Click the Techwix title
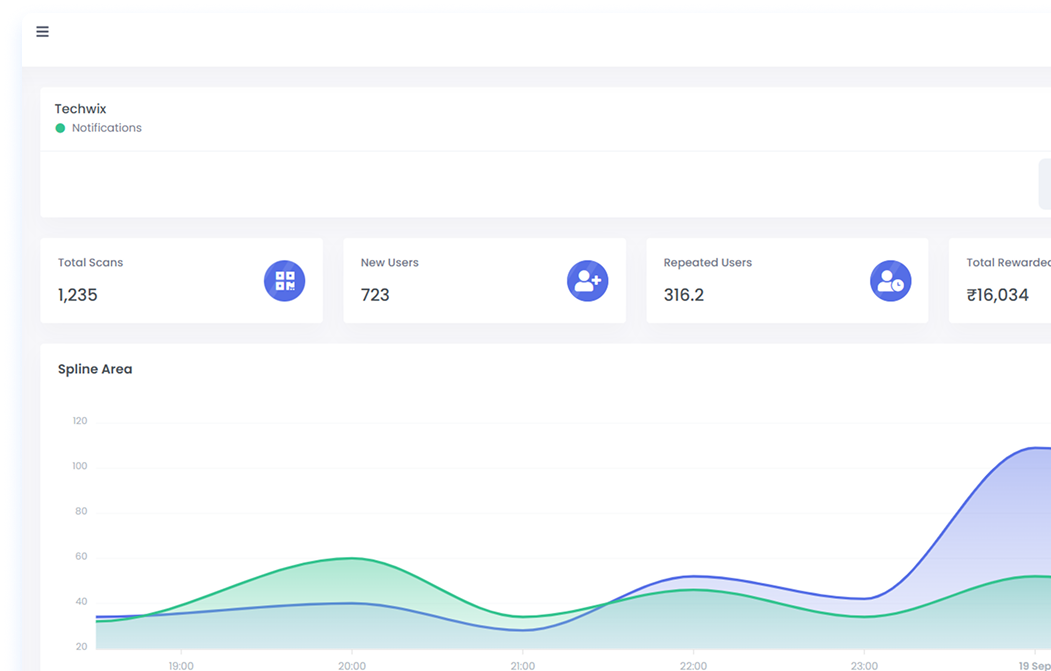The width and height of the screenshot is (1051, 671). [80, 109]
